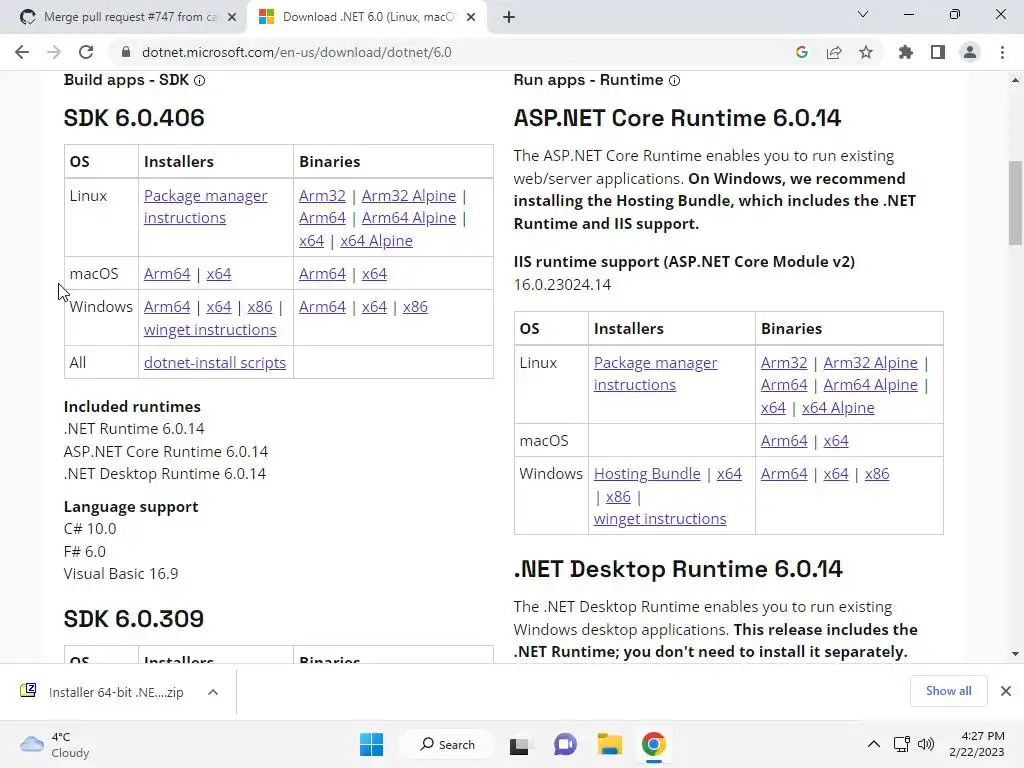Open ASP.NET Runtime winget instructions
The image size is (1024, 768).
tap(660, 519)
